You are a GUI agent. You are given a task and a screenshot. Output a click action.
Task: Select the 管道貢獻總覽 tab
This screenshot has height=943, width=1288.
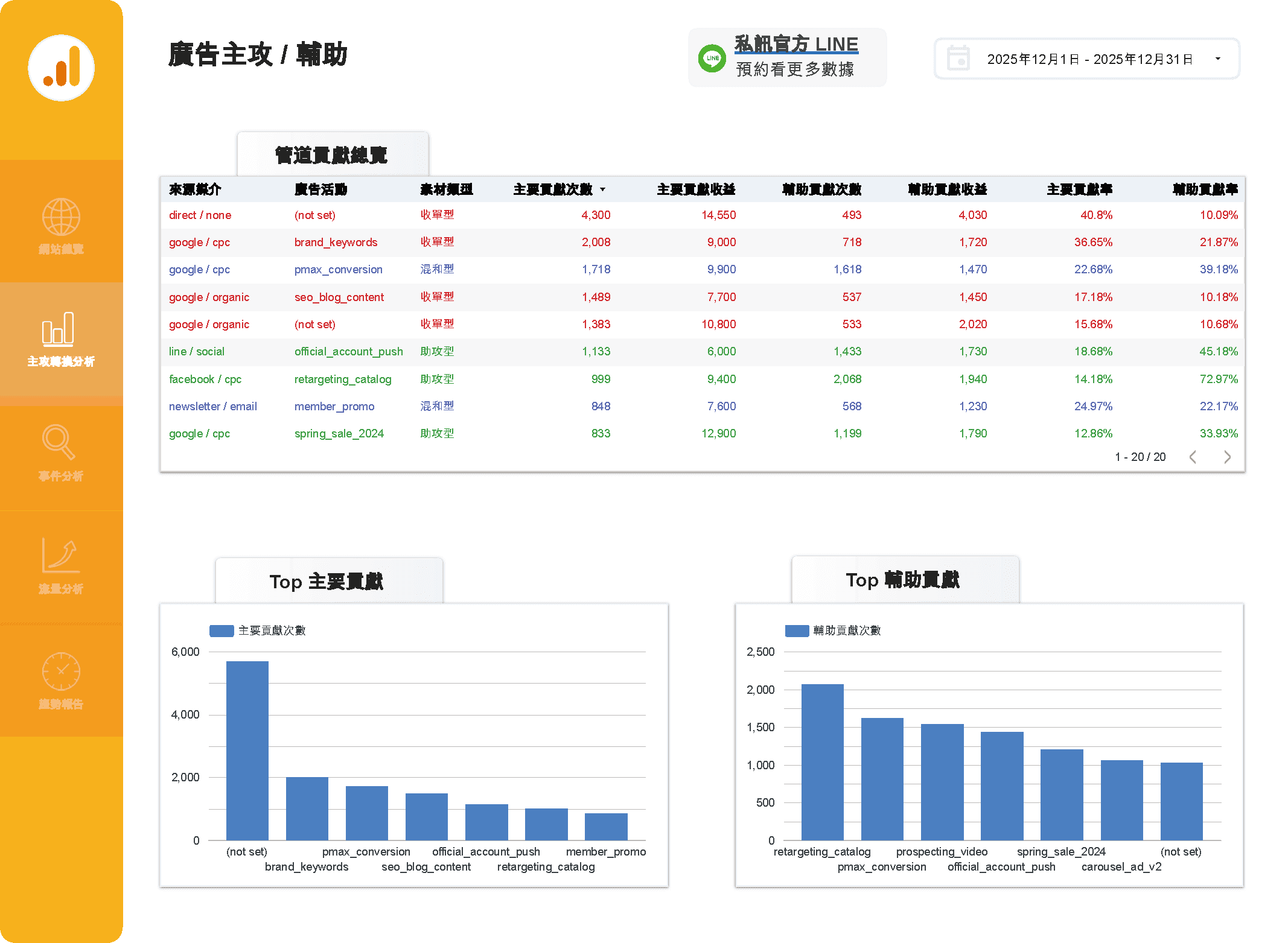click(x=332, y=155)
